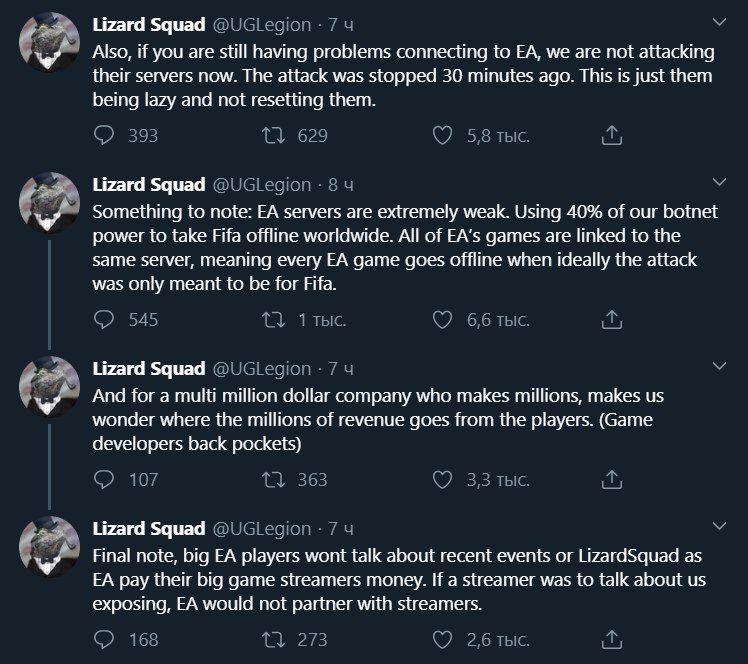Open the chevron menu on the Final note tweet
748x664 pixels.
click(719, 526)
